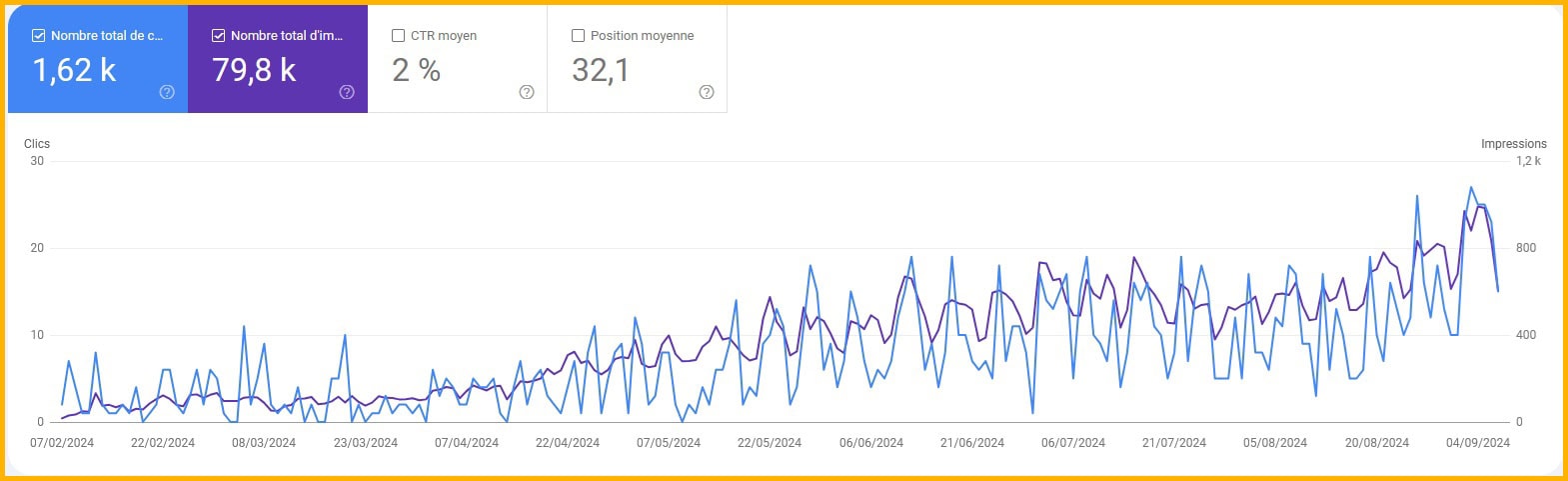Click the Impressions axis label
The width and height of the screenshot is (1568, 481).
tap(1513, 144)
